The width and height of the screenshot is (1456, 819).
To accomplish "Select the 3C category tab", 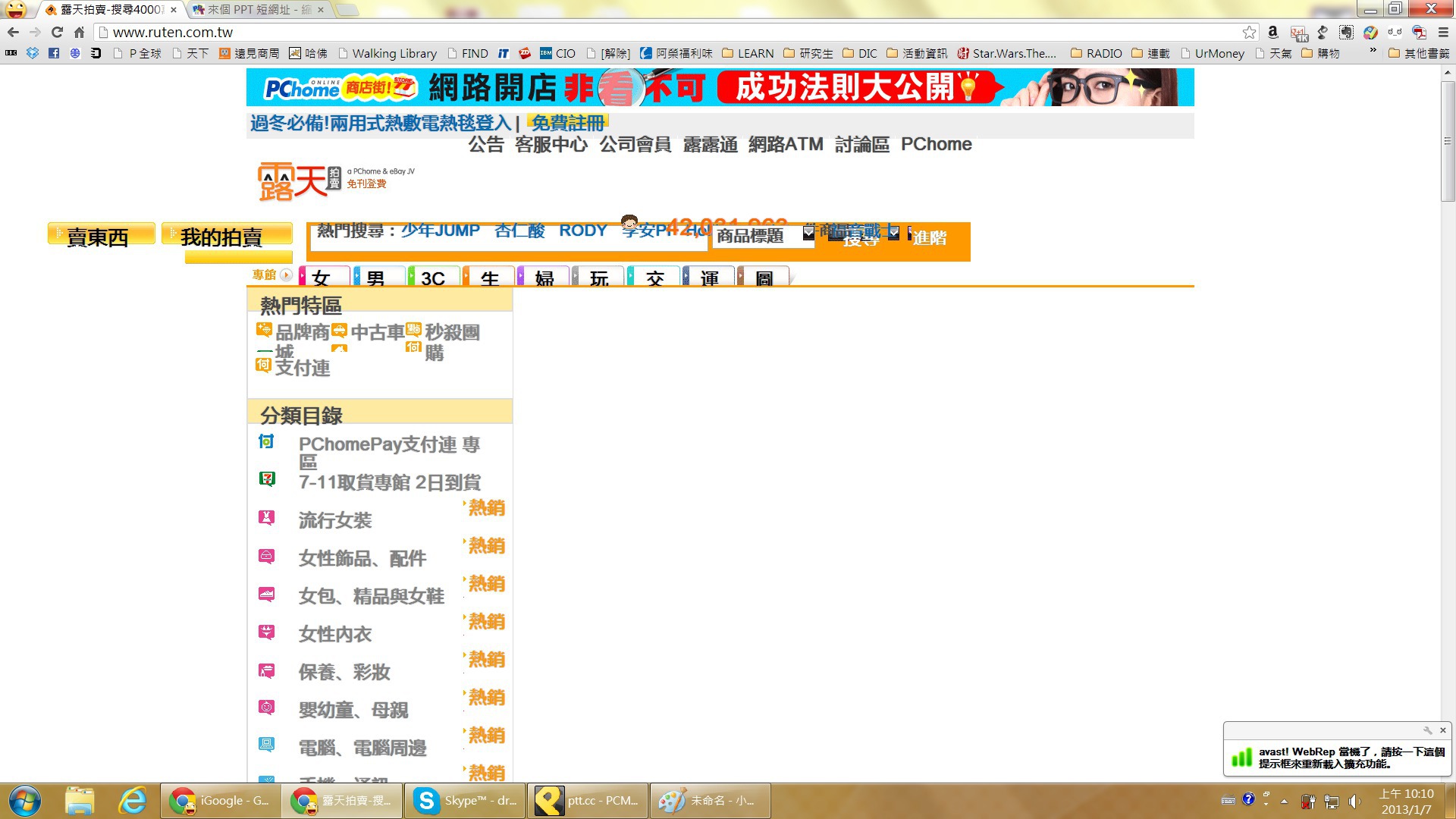I will 434,277.
